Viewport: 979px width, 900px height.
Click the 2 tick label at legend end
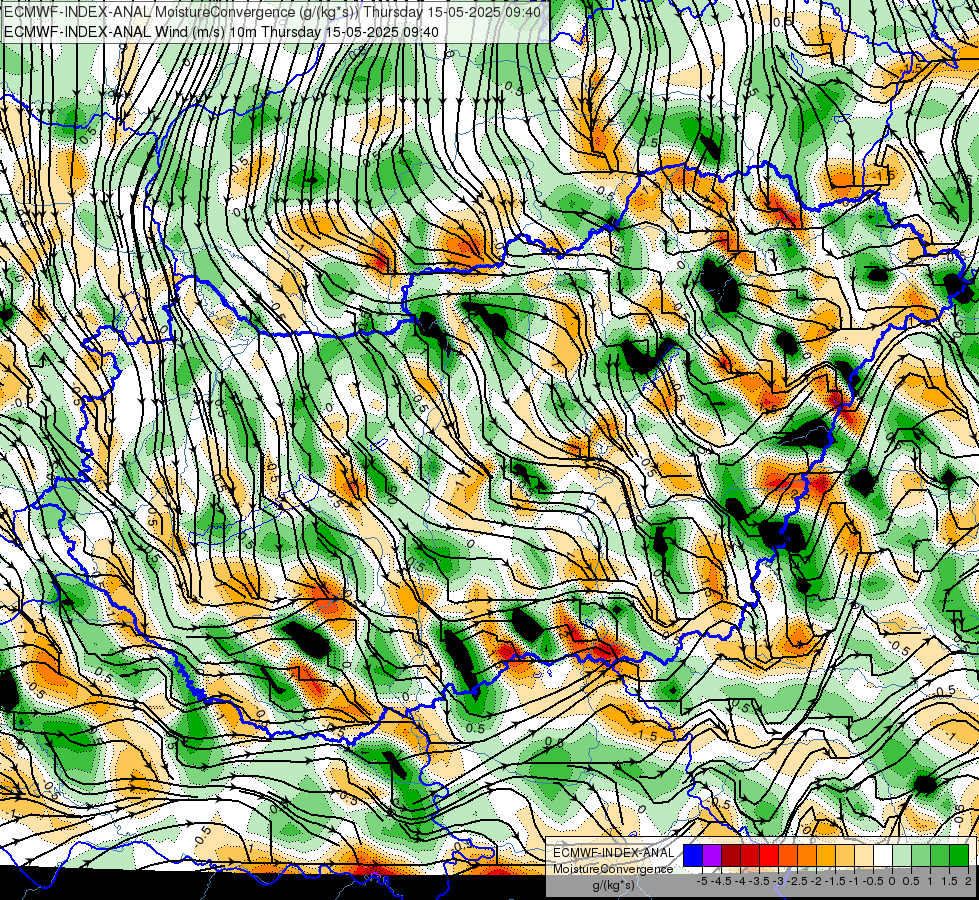pyautogui.click(x=968, y=881)
